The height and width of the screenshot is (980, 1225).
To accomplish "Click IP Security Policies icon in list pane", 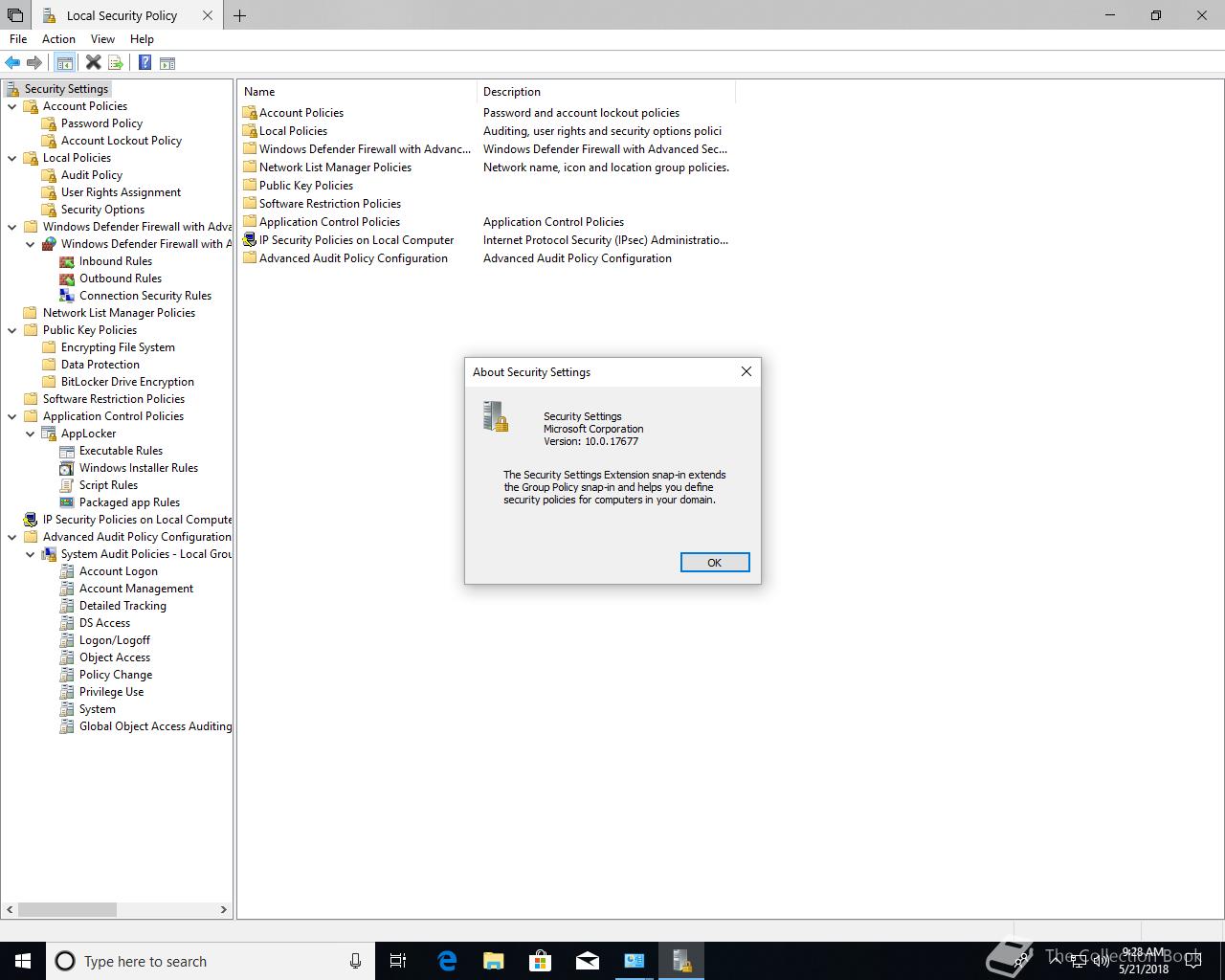I will point(250,240).
